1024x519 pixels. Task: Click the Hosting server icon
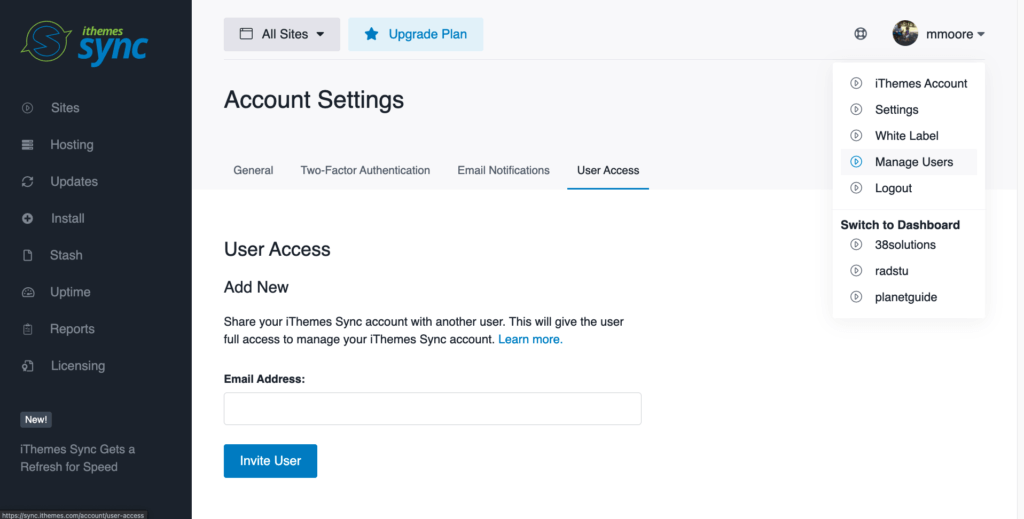click(x=28, y=145)
